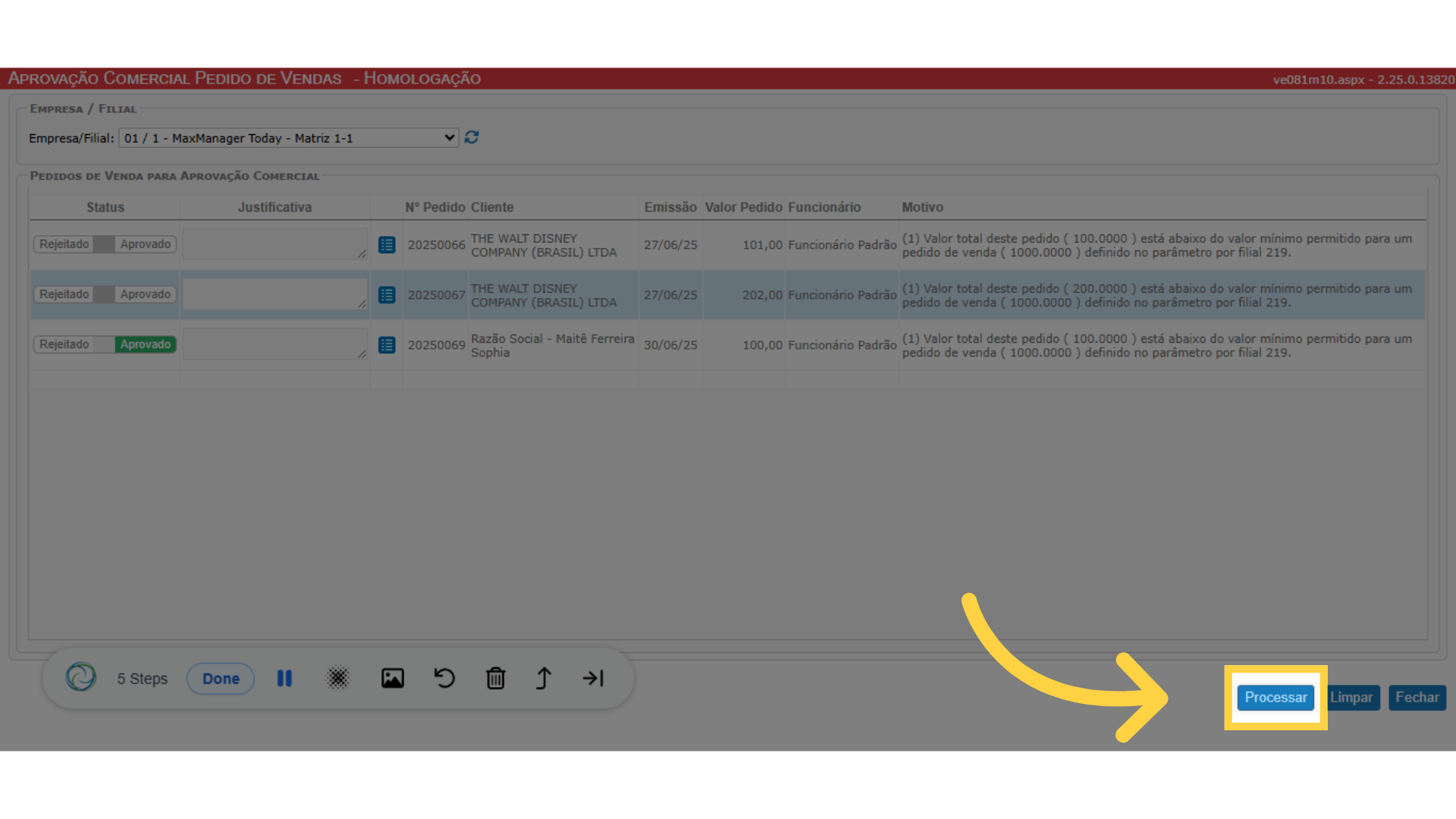The image size is (1456, 819).
Task: Click the arrow-to-bar icon in recorder bar
Action: pos(593,678)
